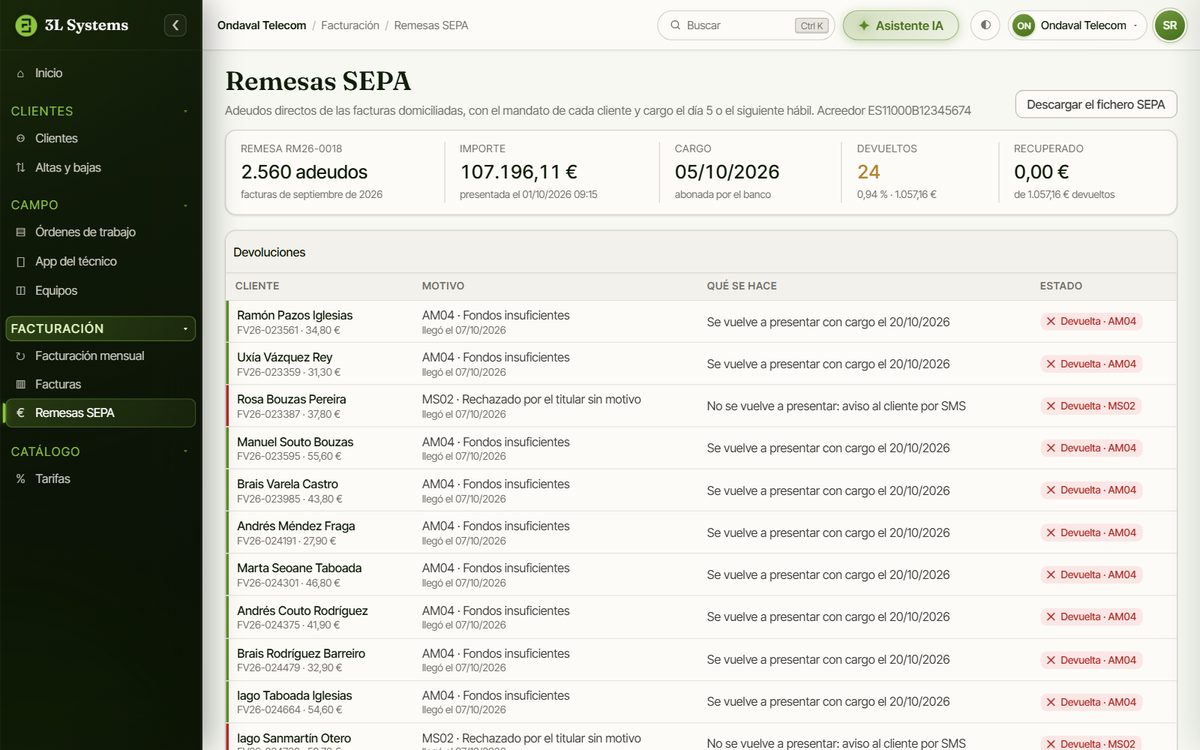
Task: Click the percent icon beside Tarifas
Action: click(21, 479)
